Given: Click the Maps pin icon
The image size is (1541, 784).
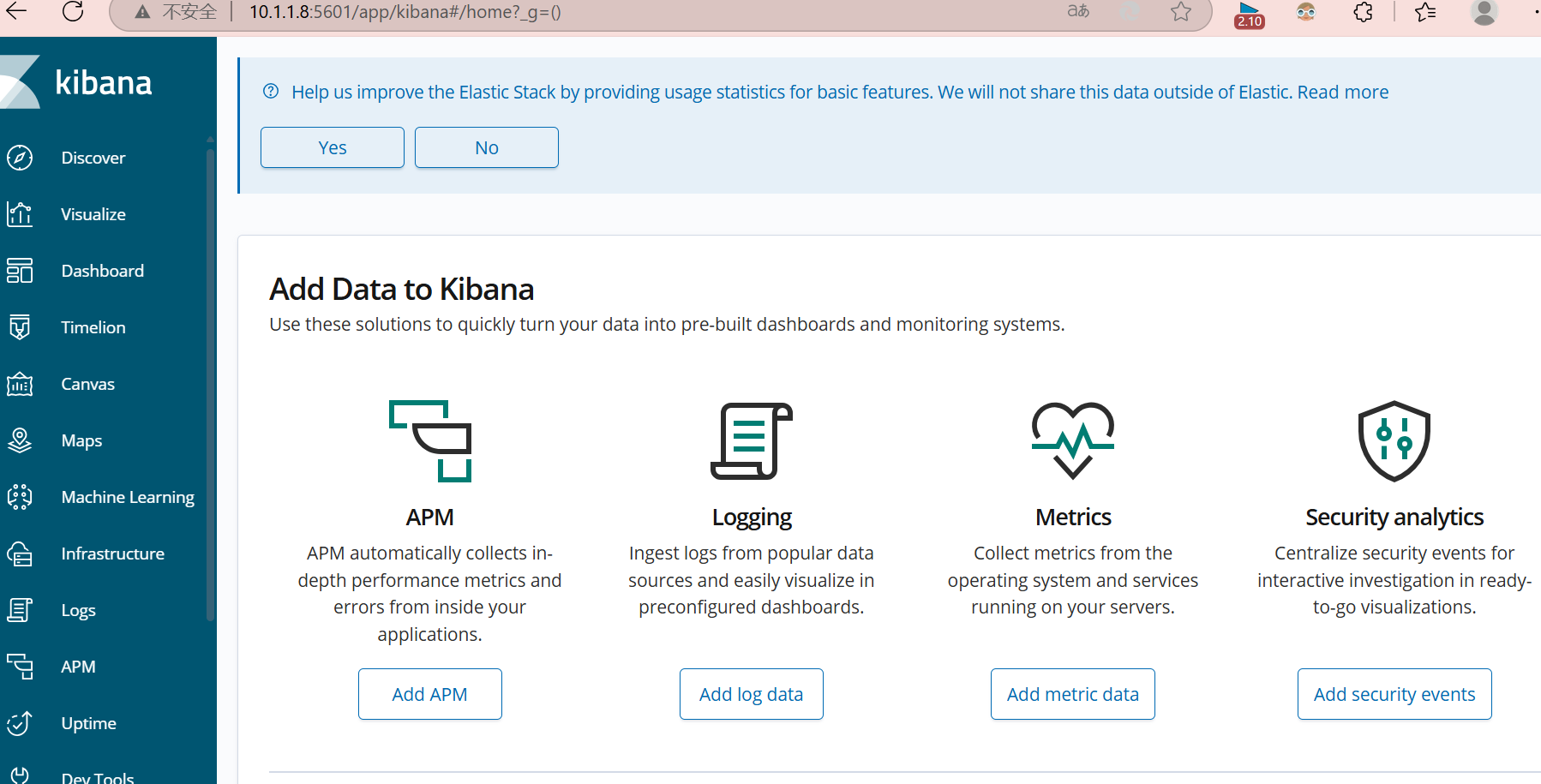Looking at the screenshot, I should click(20, 440).
